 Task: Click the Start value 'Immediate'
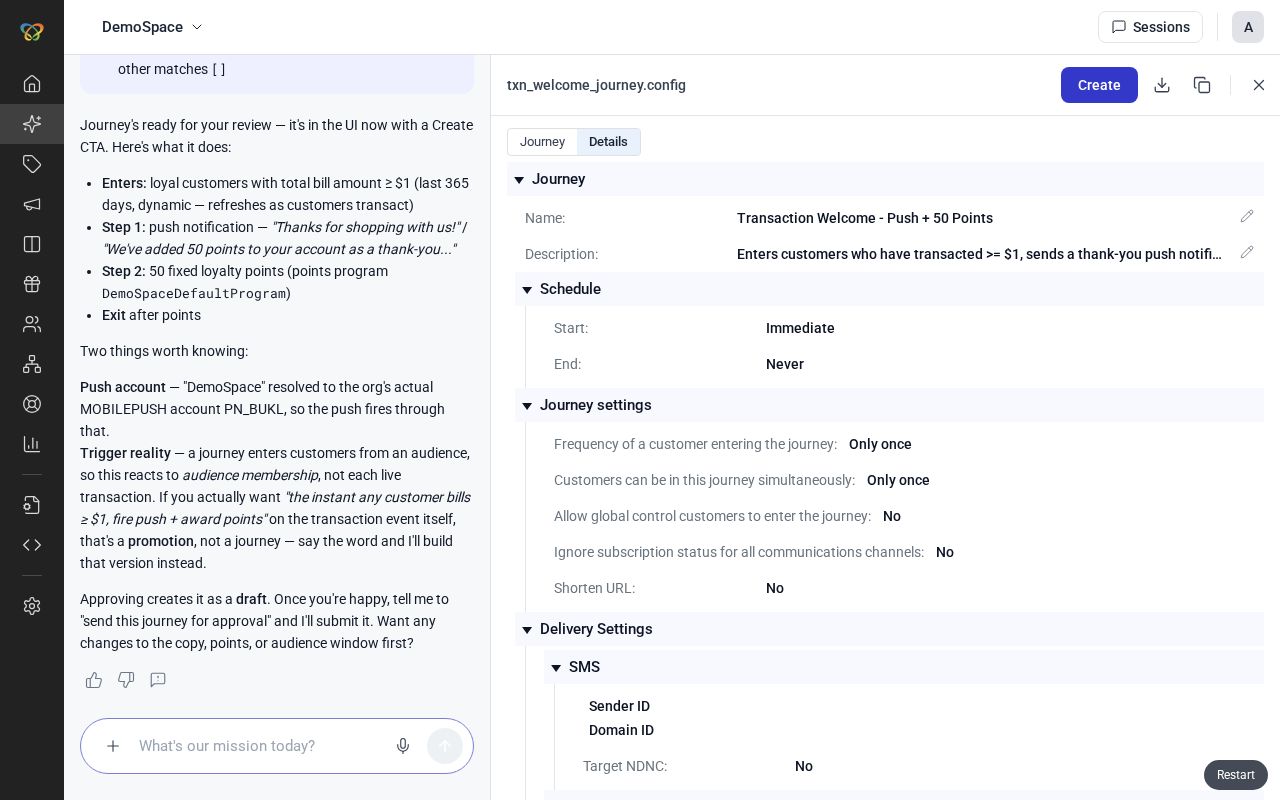[x=800, y=328]
